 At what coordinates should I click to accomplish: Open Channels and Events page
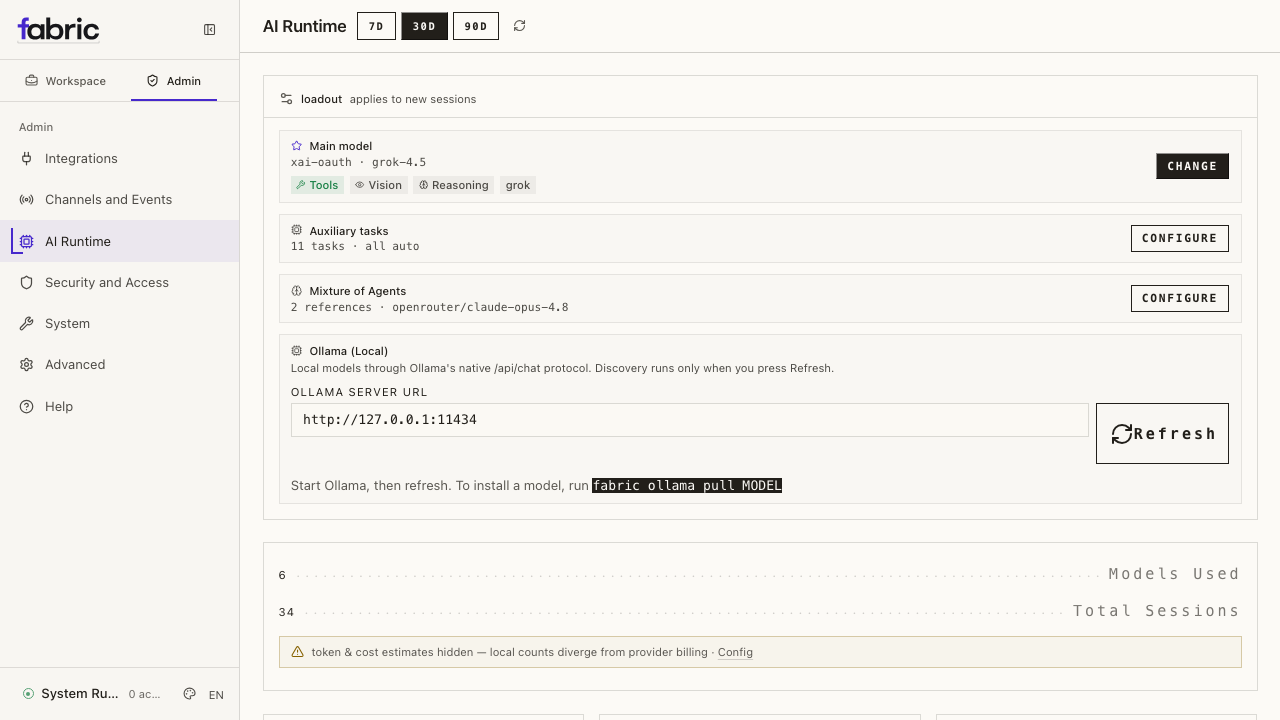(119, 200)
